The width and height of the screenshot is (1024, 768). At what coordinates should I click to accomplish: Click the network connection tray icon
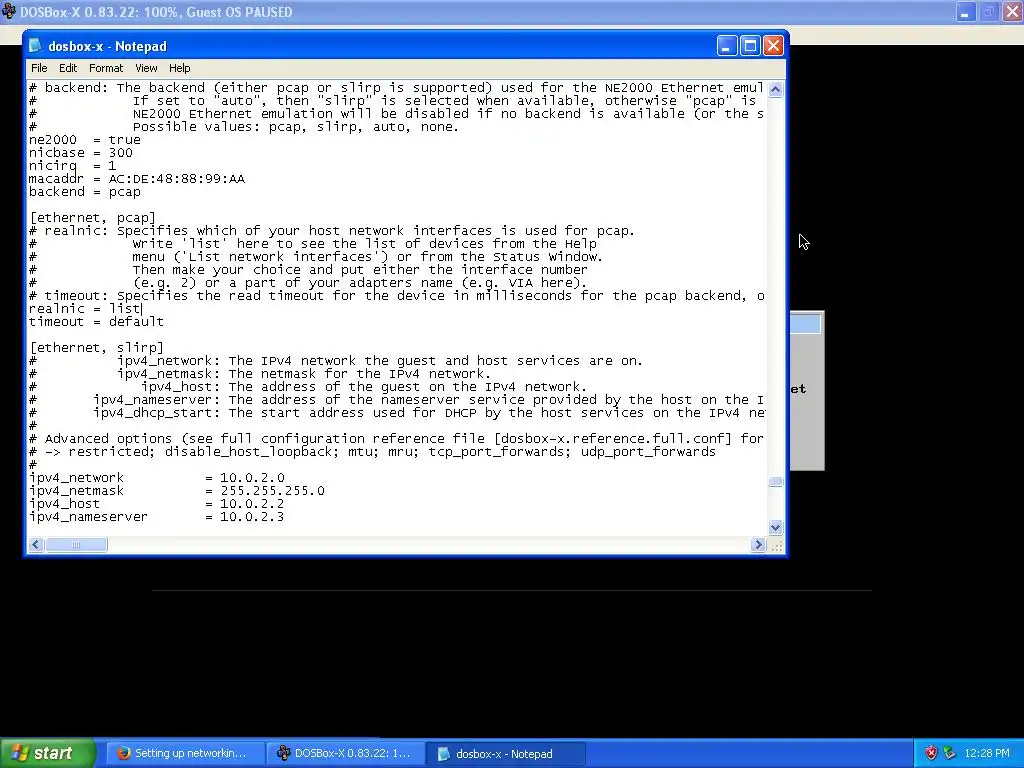click(x=949, y=754)
